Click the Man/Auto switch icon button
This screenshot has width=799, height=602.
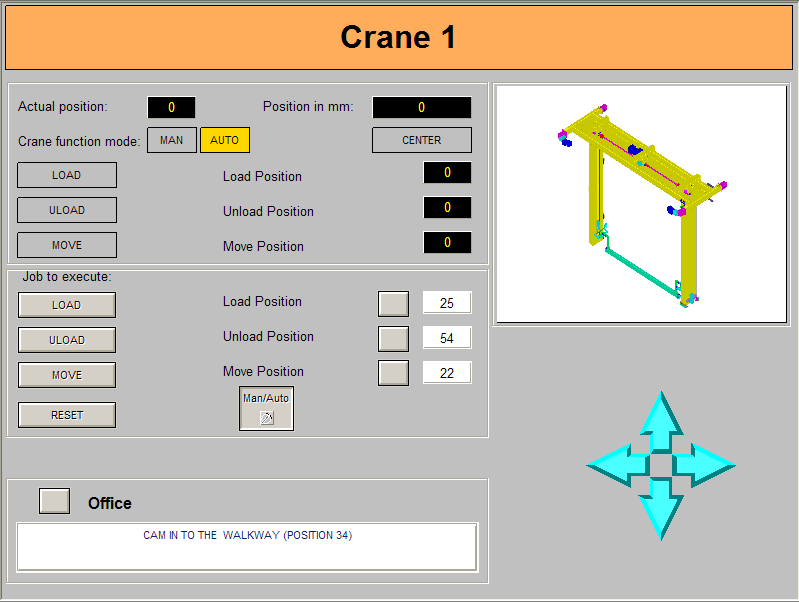pos(267,408)
